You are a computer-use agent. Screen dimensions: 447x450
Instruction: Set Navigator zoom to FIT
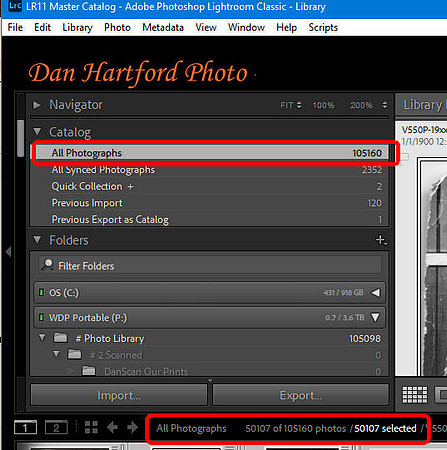(x=286, y=105)
